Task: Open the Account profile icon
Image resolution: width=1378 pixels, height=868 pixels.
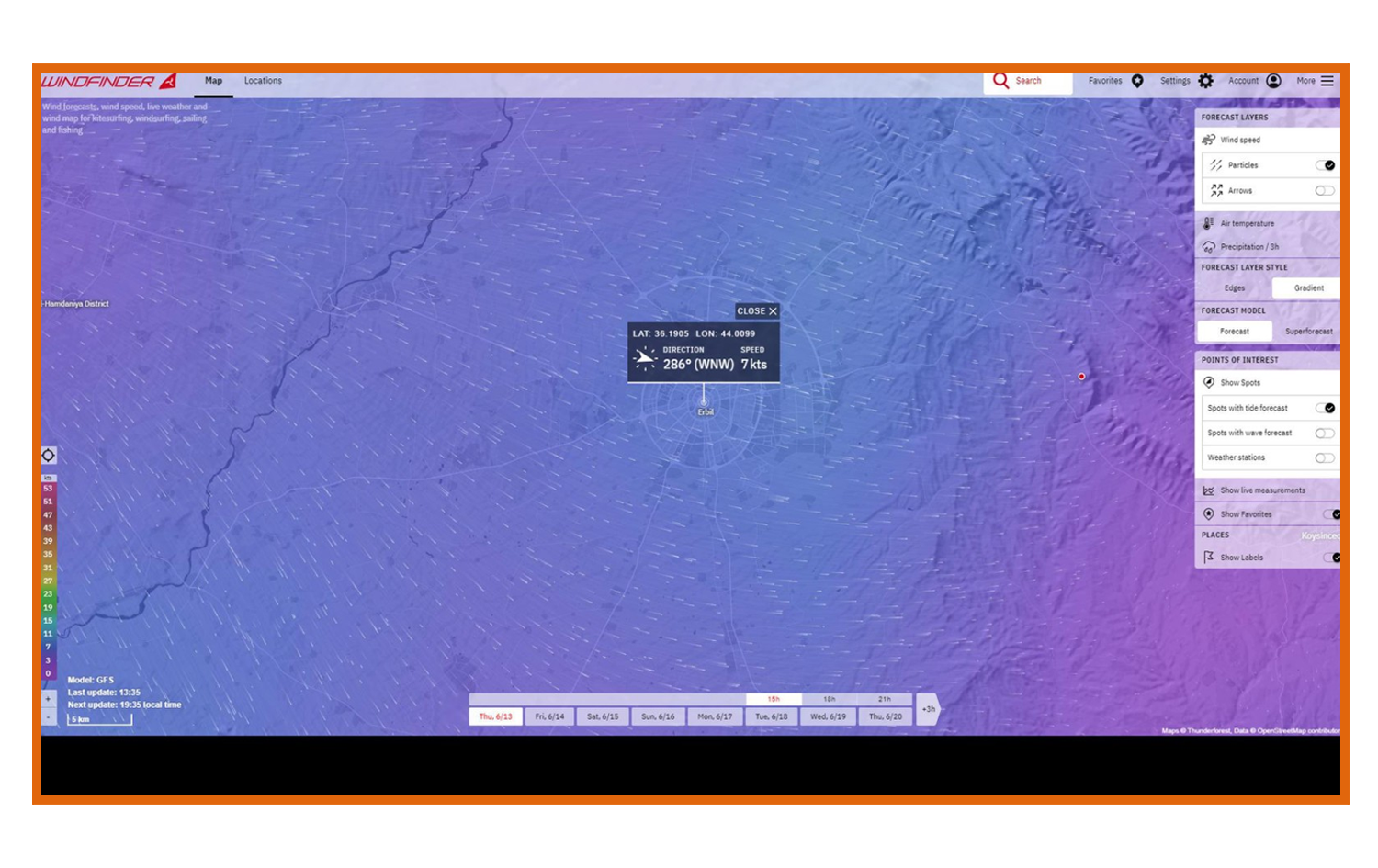Action: (1273, 81)
